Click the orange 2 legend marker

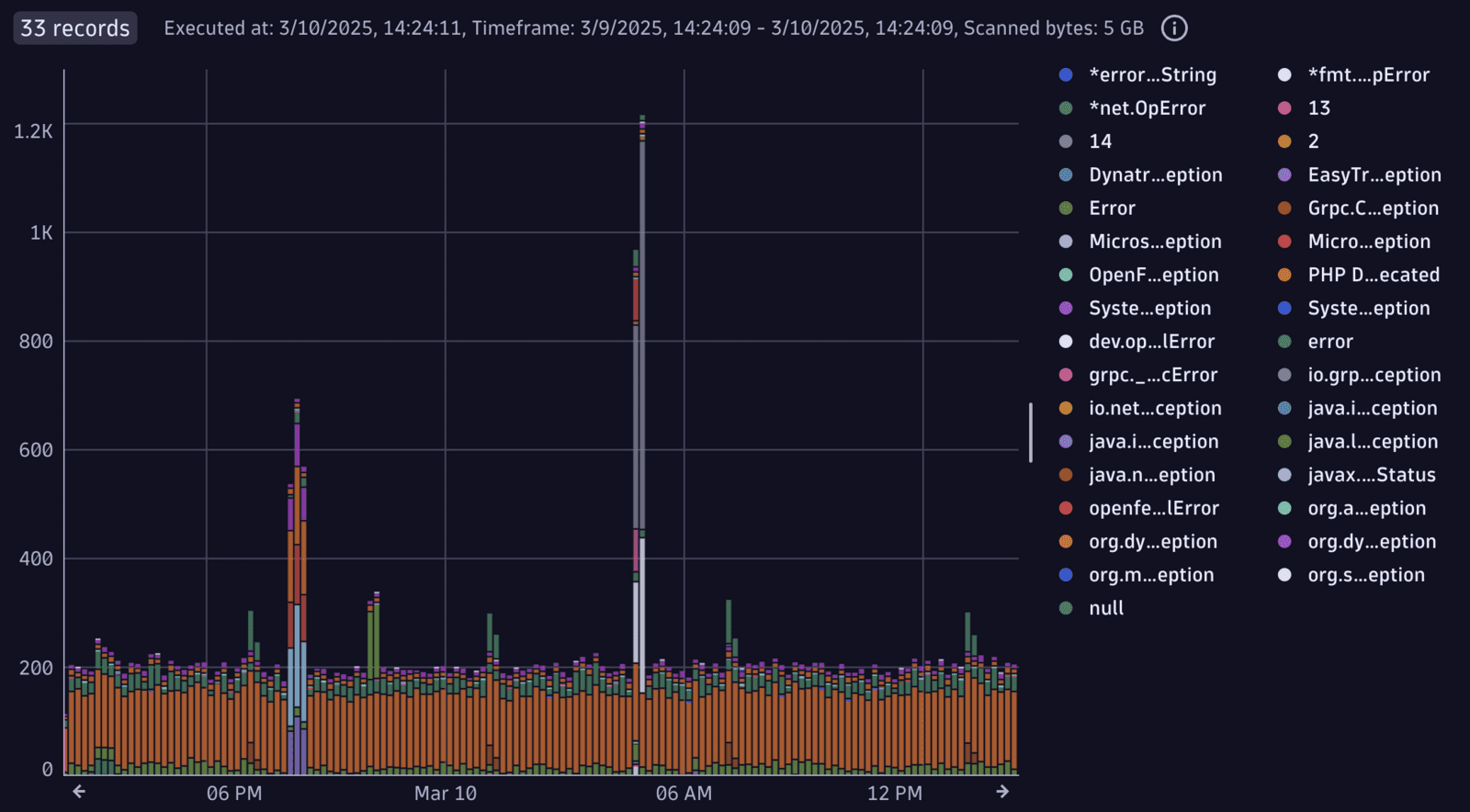tap(1284, 141)
